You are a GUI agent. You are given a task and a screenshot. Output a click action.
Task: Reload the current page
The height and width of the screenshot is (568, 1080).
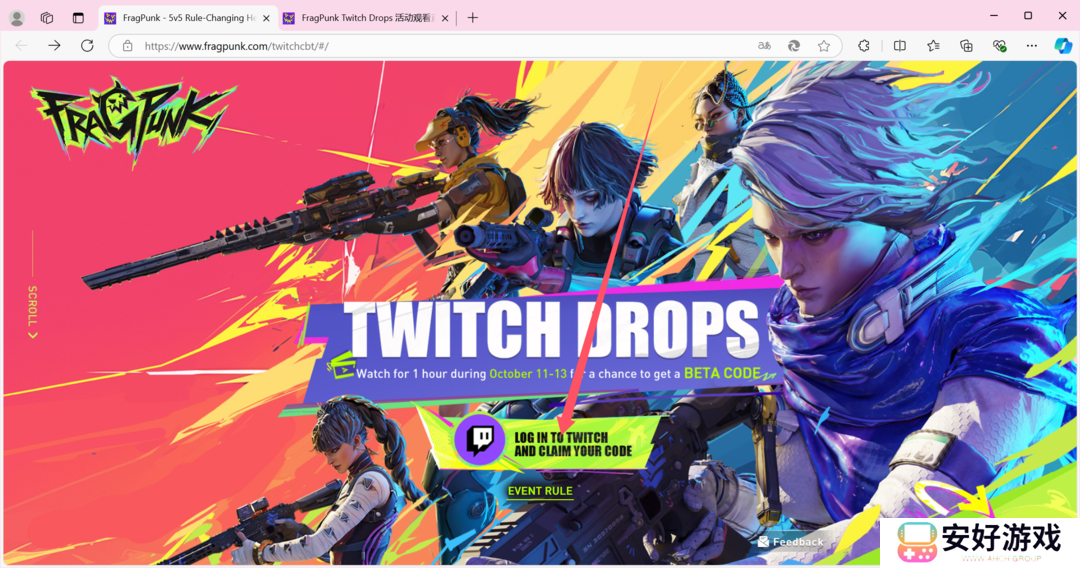click(x=87, y=46)
